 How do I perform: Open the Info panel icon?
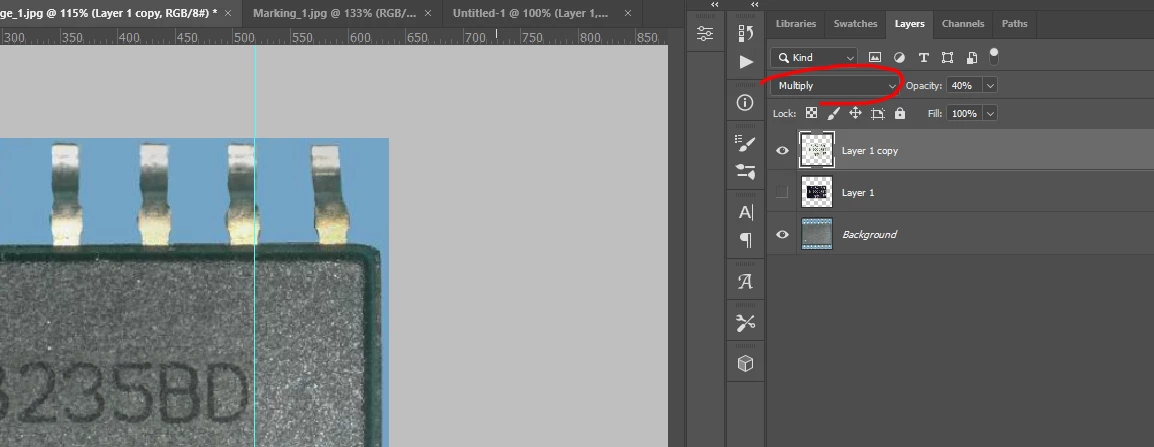(745, 102)
